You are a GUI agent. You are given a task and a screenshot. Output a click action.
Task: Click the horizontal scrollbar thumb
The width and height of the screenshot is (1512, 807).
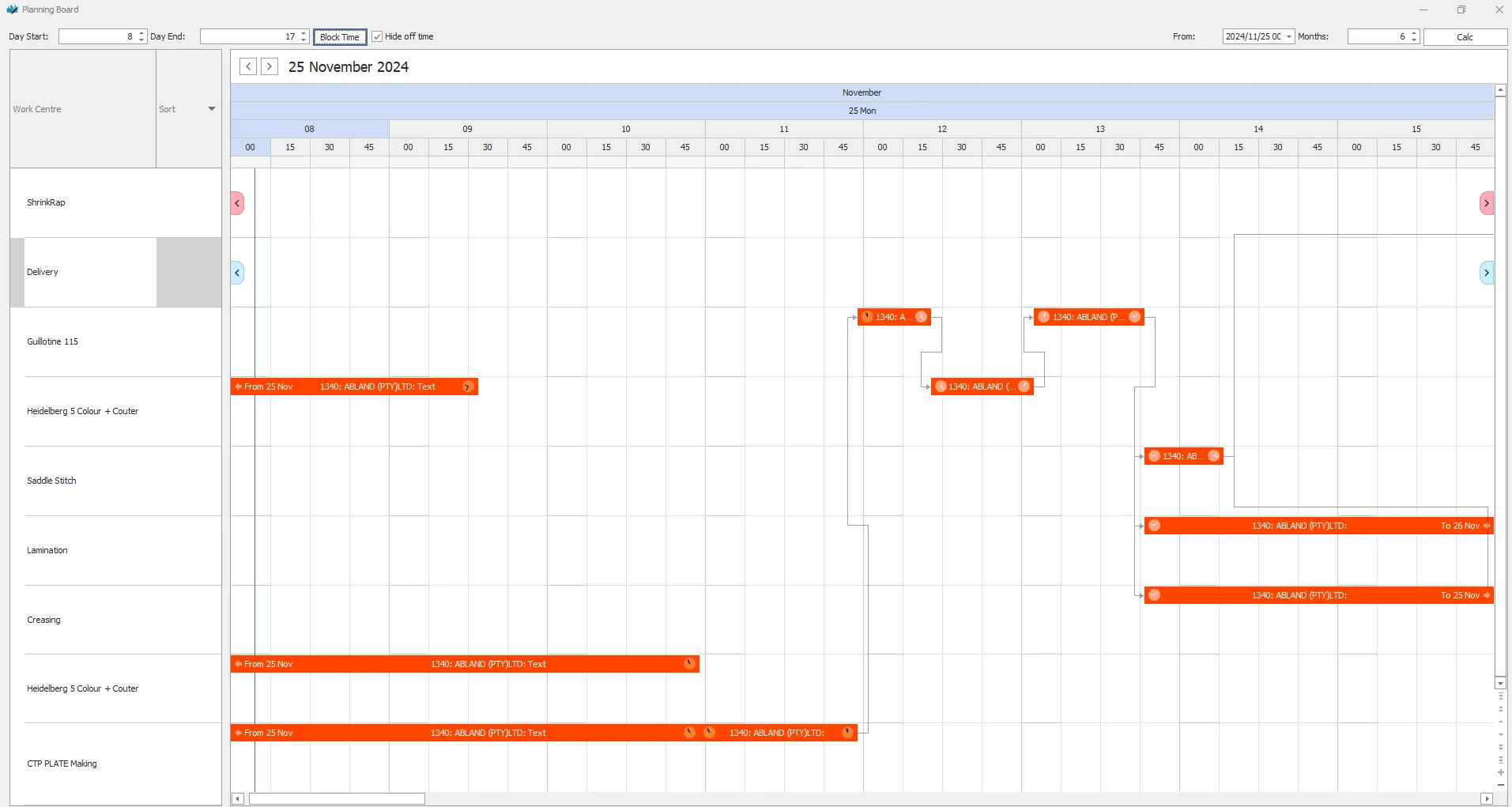coord(337,799)
